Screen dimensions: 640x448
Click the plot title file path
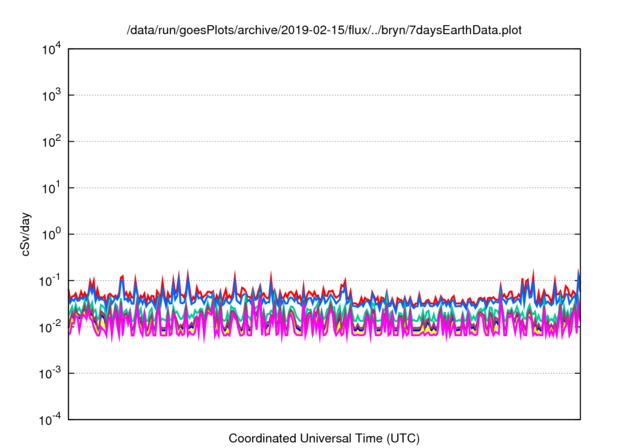pos(324,30)
